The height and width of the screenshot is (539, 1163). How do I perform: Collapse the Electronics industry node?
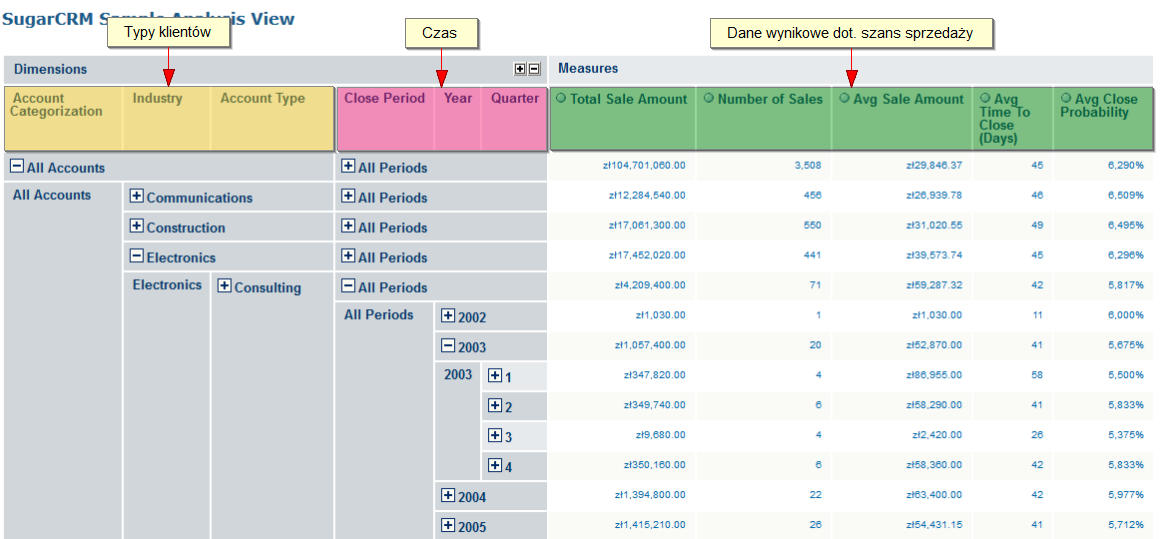[137, 257]
